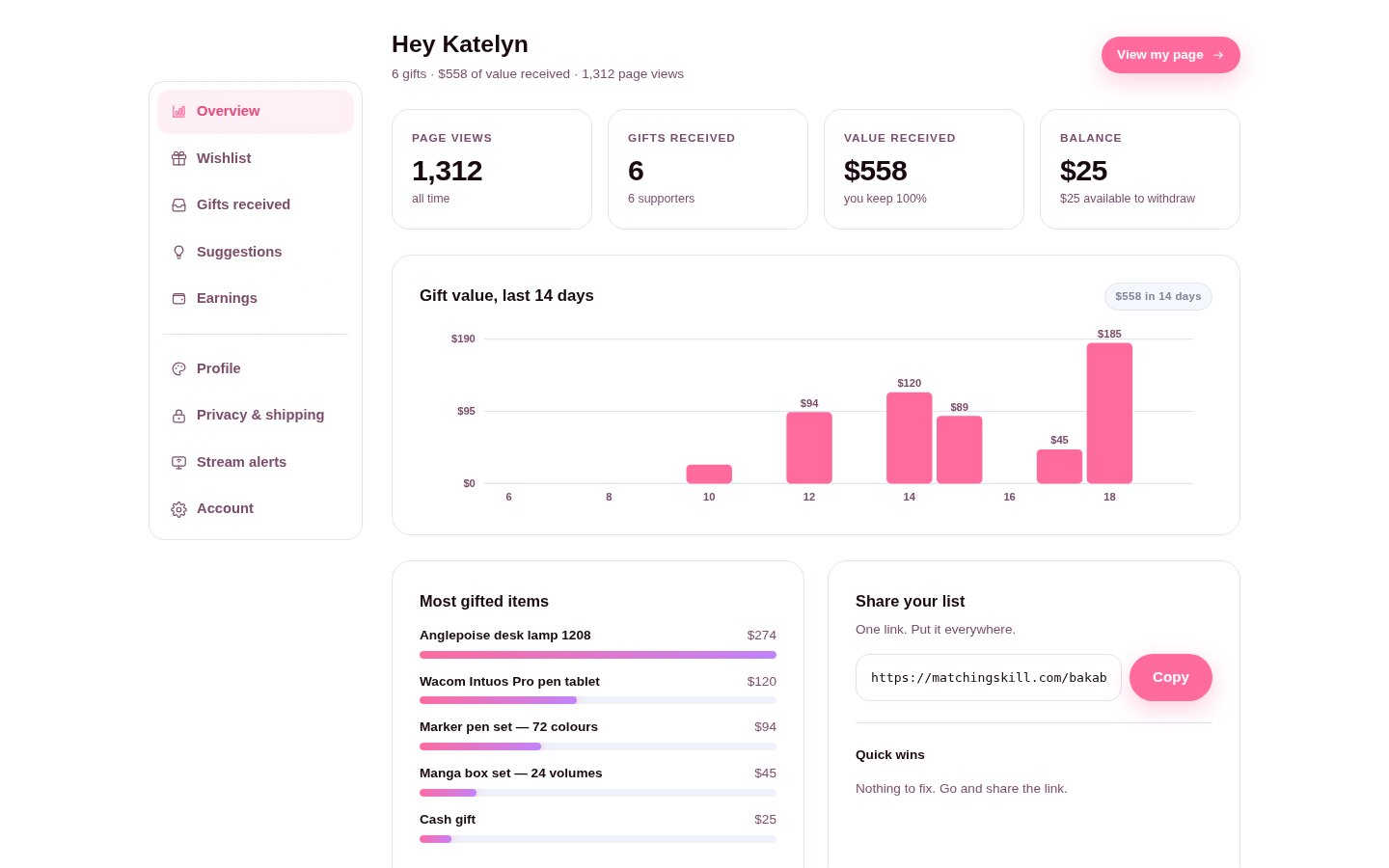Open the Earnings page
Image resolution: width=1389 pixels, height=868 pixels.
(256, 299)
